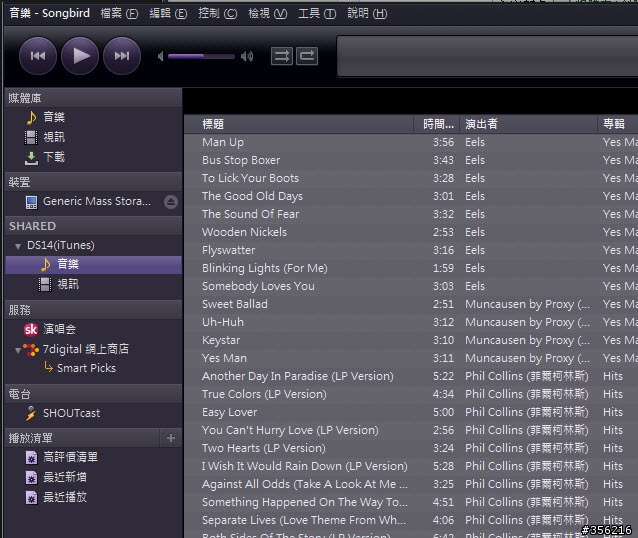
Task: Open the 檢視 (V) menu
Action: [267, 13]
